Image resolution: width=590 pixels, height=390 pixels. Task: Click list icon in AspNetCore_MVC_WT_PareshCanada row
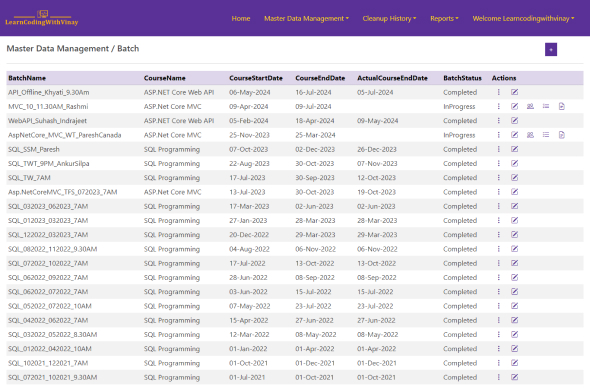tap(546, 135)
